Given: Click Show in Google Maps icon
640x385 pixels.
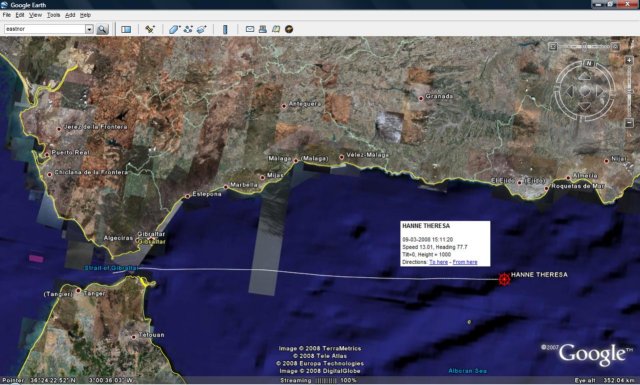Looking at the screenshot, I should pyautogui.click(x=276, y=29).
